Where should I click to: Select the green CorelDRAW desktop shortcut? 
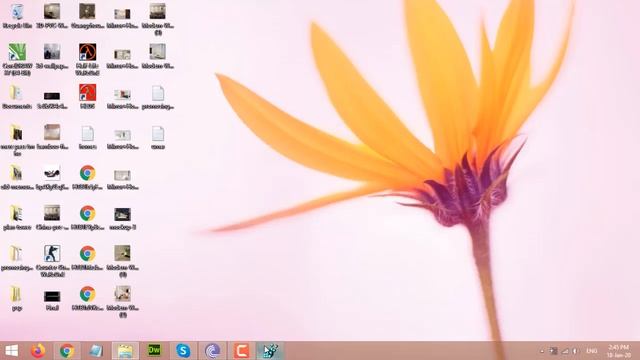[17, 60]
